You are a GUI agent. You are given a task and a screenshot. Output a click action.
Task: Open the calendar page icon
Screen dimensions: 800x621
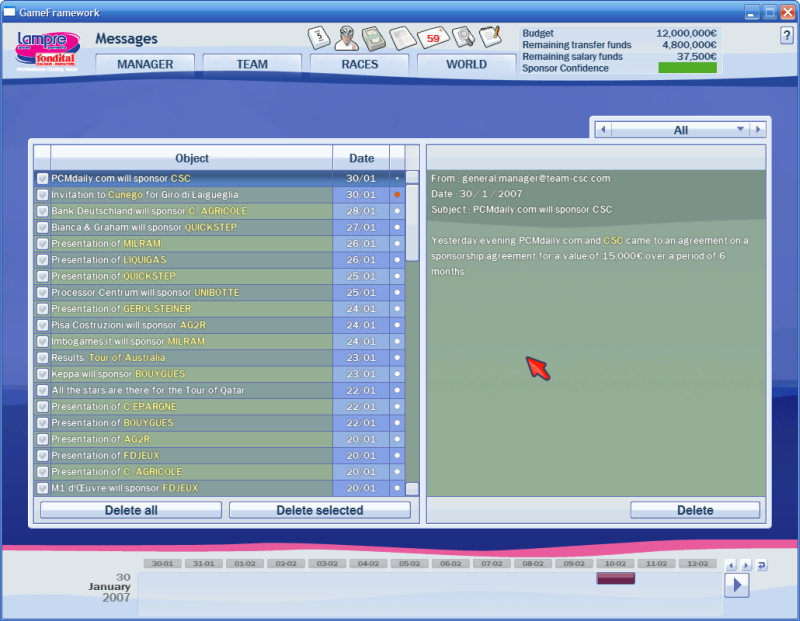(320, 38)
